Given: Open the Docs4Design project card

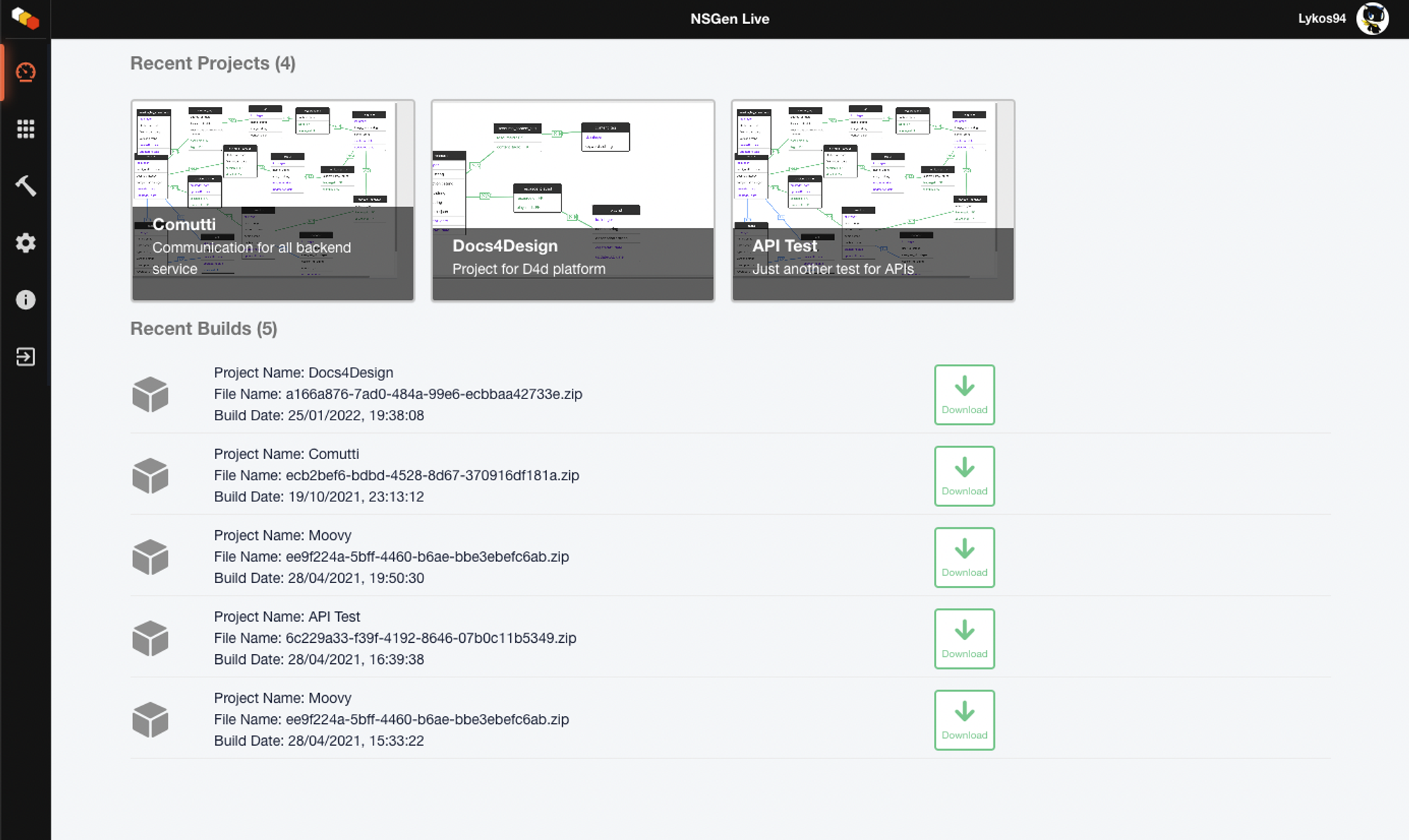Looking at the screenshot, I should tap(573, 201).
